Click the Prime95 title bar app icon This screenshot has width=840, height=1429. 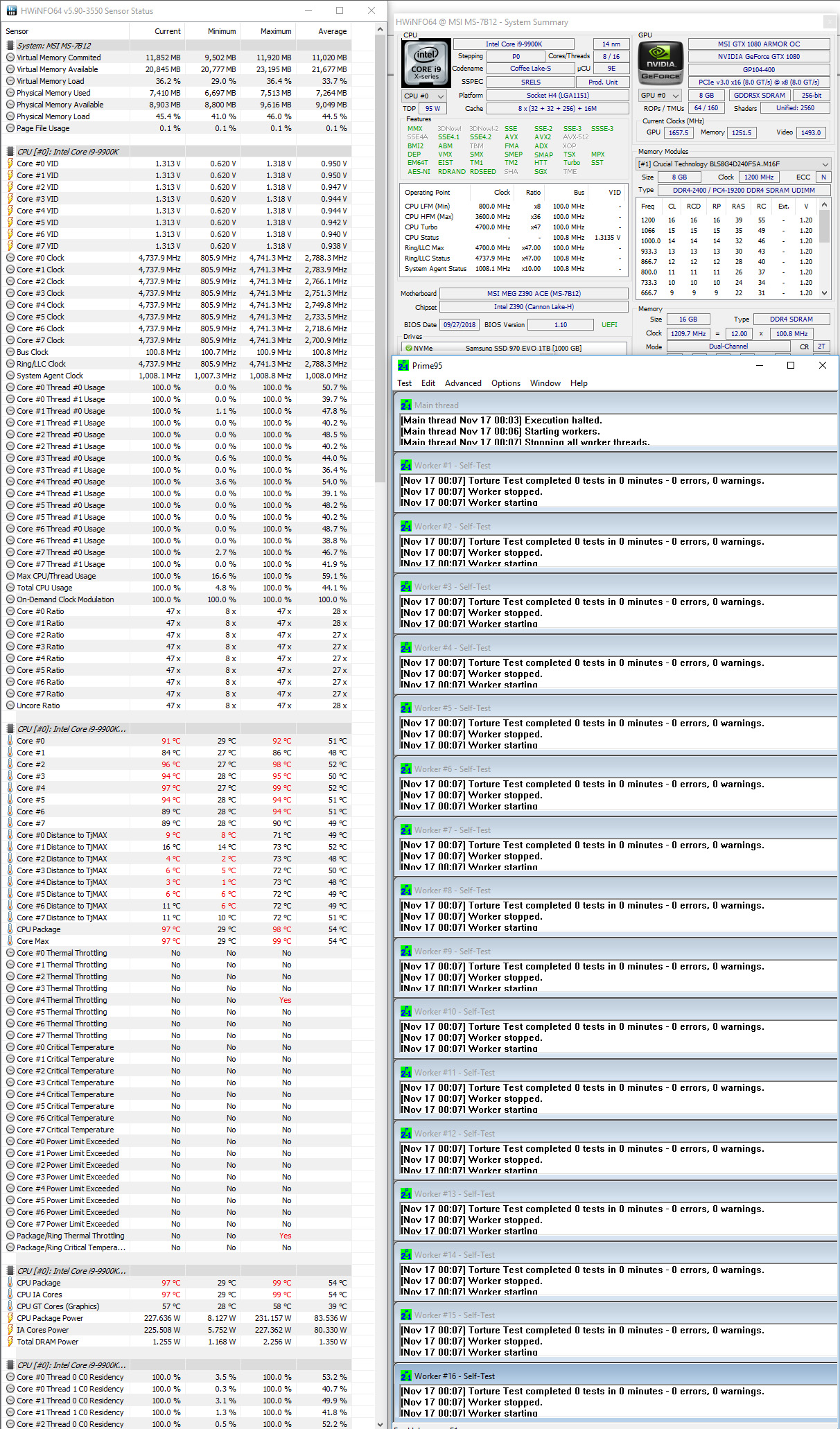(x=403, y=365)
